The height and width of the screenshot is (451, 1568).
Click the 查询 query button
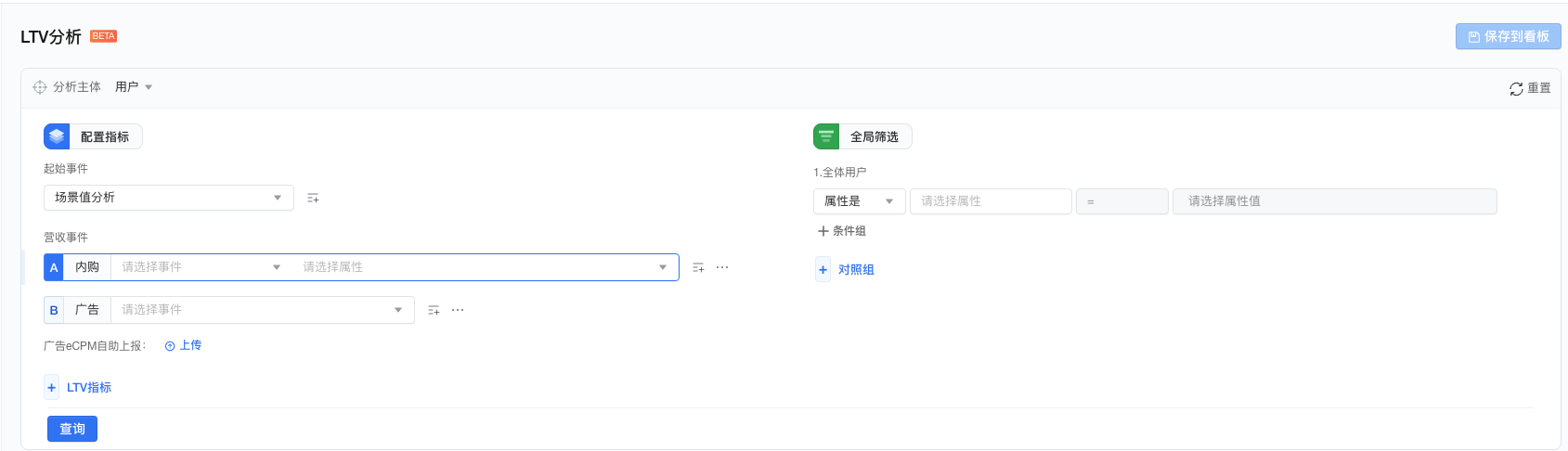point(72,429)
